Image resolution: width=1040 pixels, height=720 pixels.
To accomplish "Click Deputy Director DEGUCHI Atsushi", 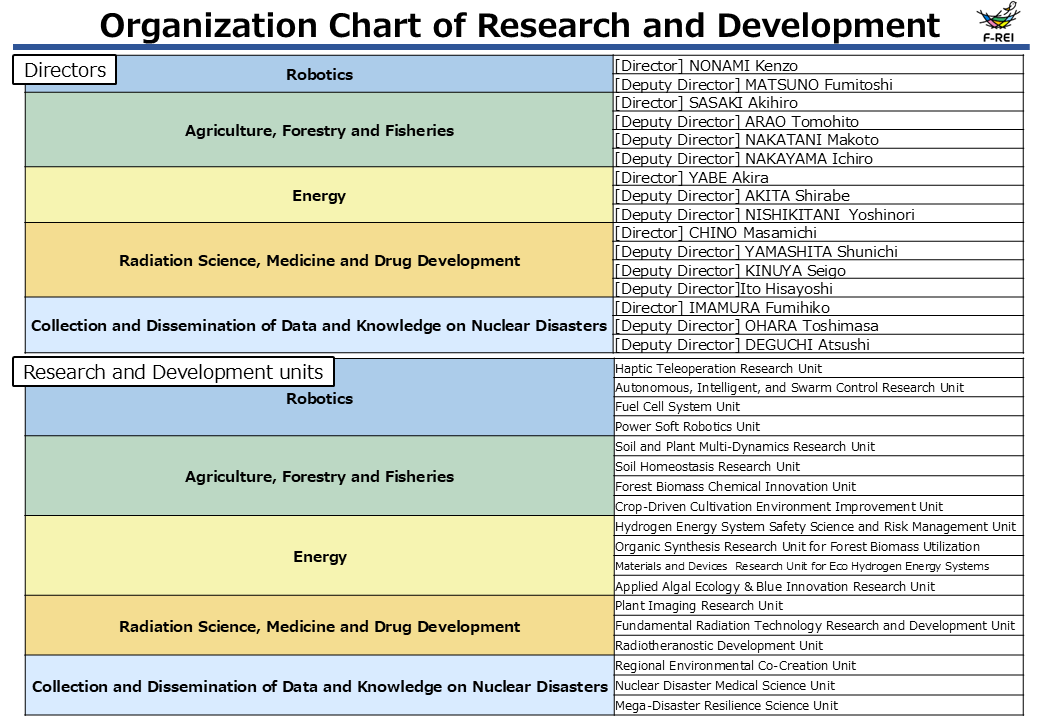I will [742, 345].
